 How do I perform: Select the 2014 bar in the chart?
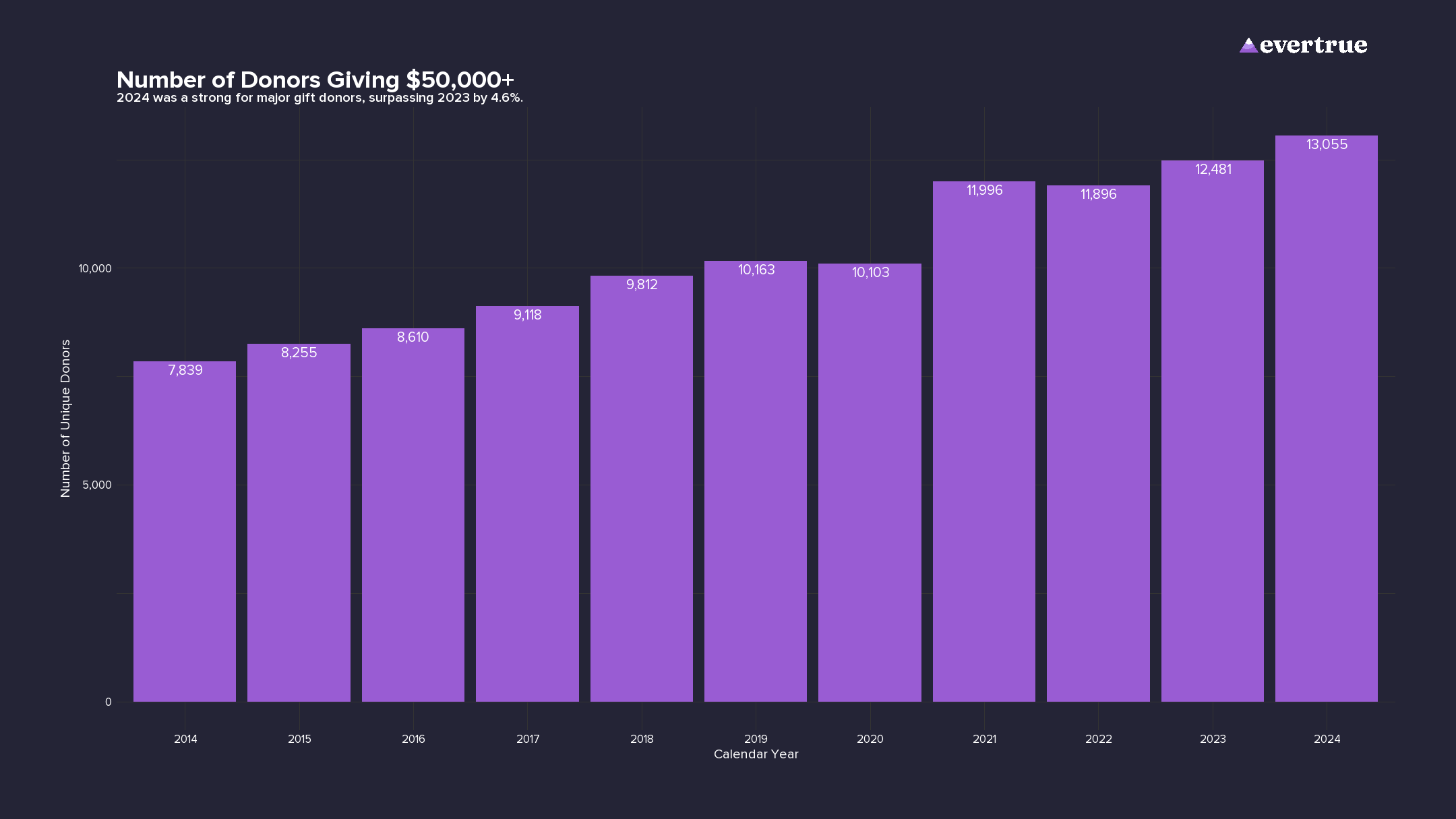pos(185,533)
